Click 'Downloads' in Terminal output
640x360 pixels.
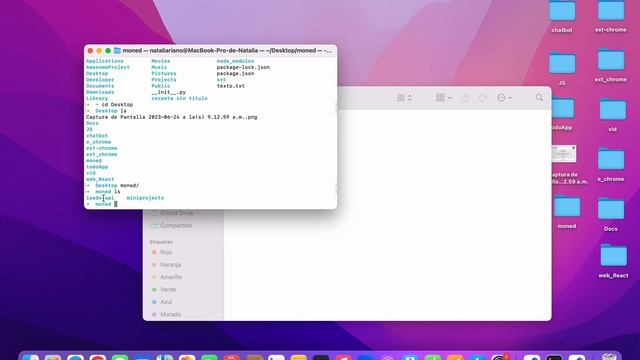100,92
